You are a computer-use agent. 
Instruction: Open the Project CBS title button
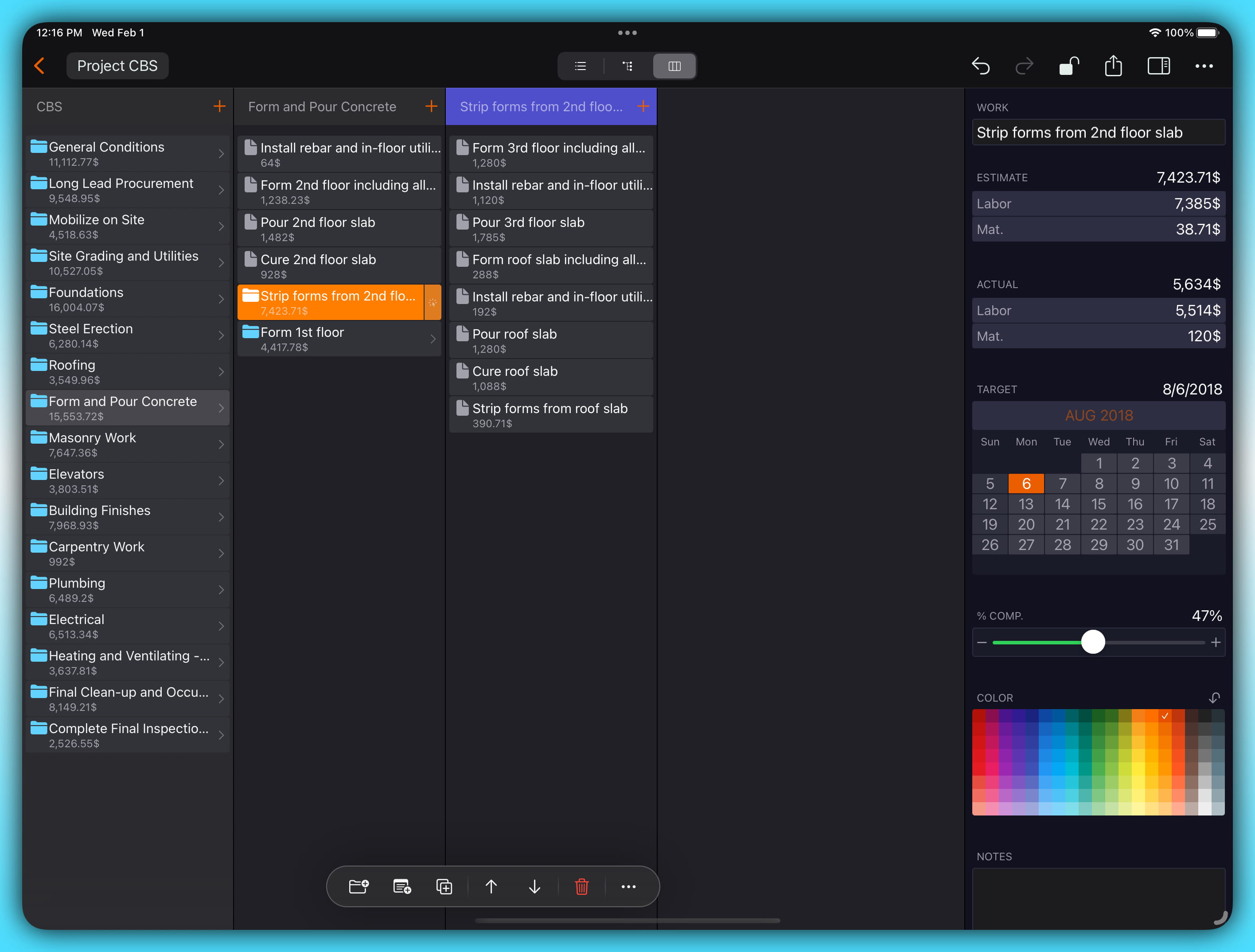point(117,66)
